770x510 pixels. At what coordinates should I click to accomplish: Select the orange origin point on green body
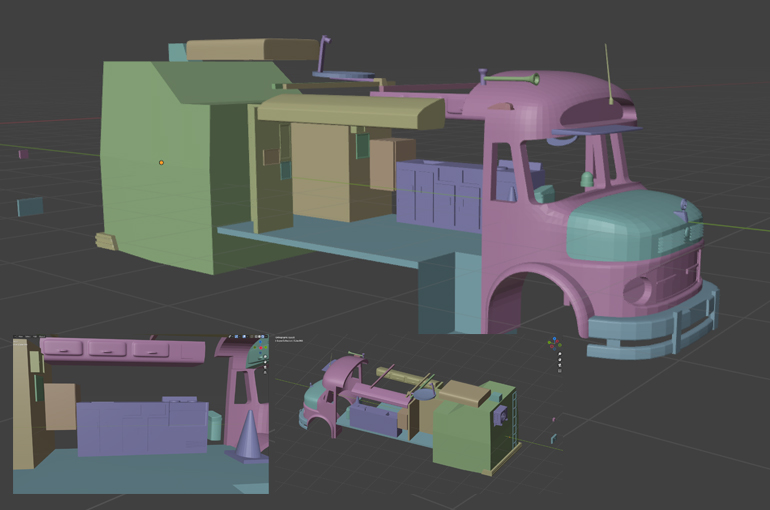point(161,162)
